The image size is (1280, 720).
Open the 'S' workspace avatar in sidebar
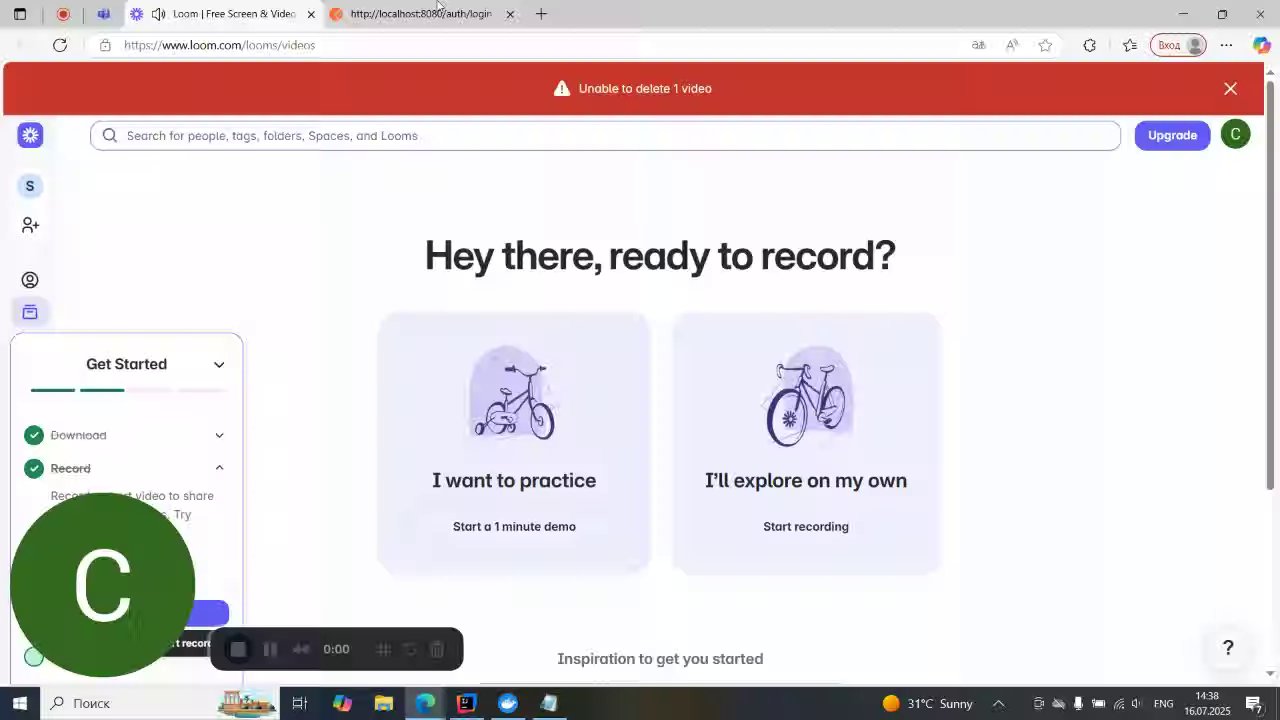click(x=30, y=186)
